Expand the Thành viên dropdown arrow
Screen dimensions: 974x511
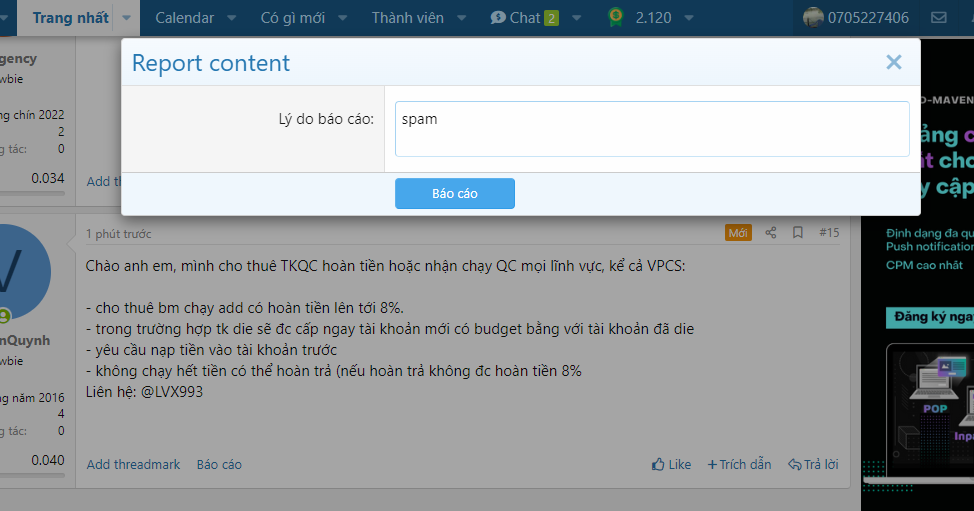[x=462, y=17]
